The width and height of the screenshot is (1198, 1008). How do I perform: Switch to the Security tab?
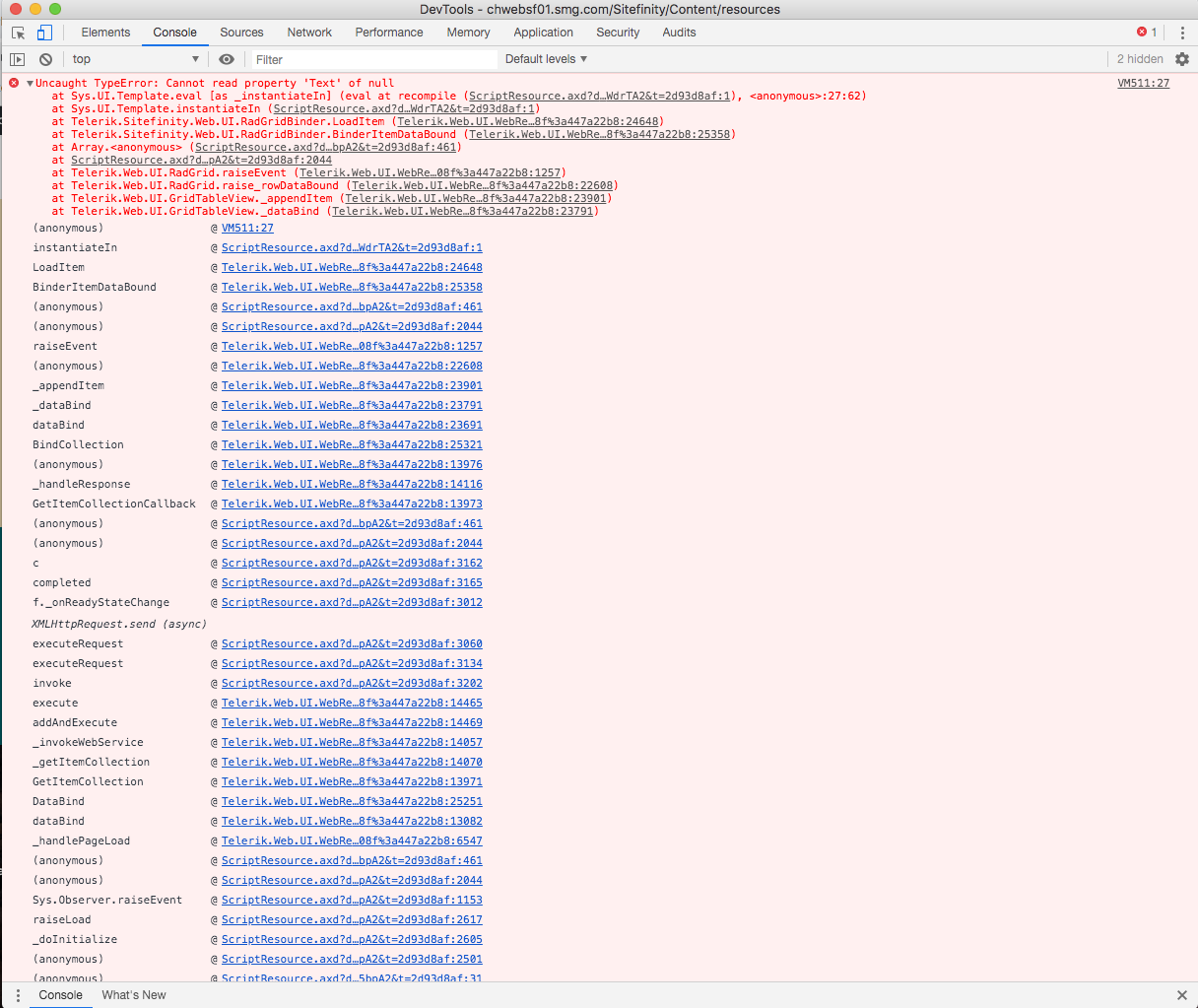click(x=618, y=33)
